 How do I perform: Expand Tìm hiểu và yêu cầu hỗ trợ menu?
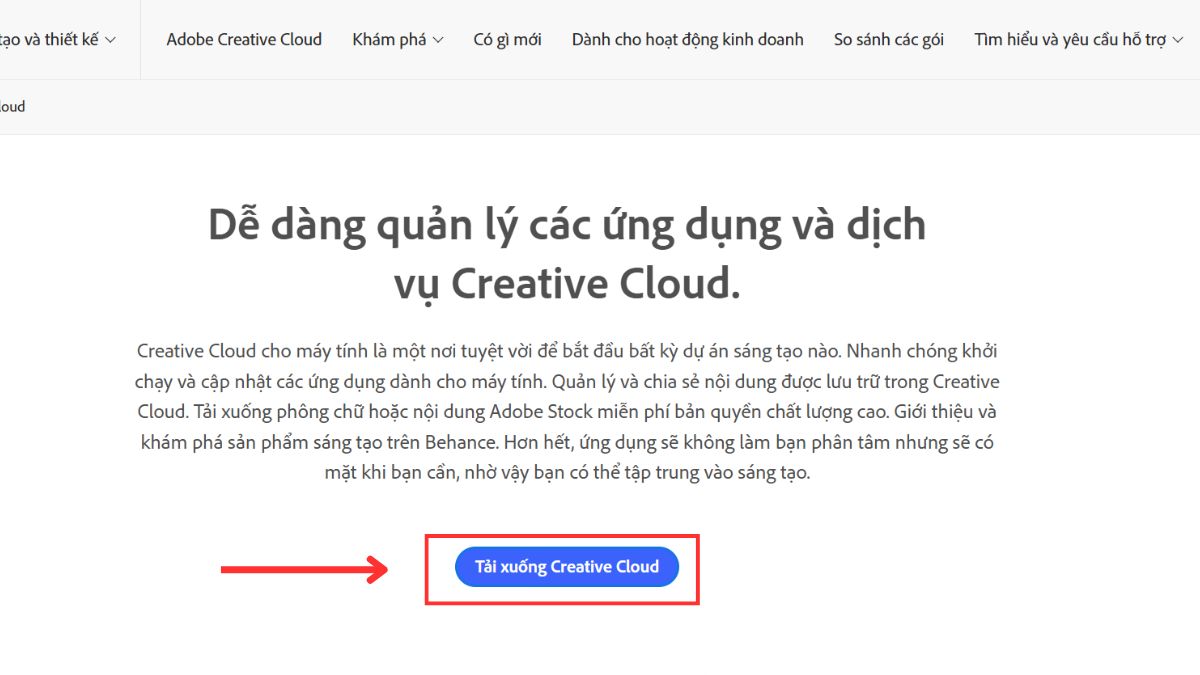(1079, 40)
